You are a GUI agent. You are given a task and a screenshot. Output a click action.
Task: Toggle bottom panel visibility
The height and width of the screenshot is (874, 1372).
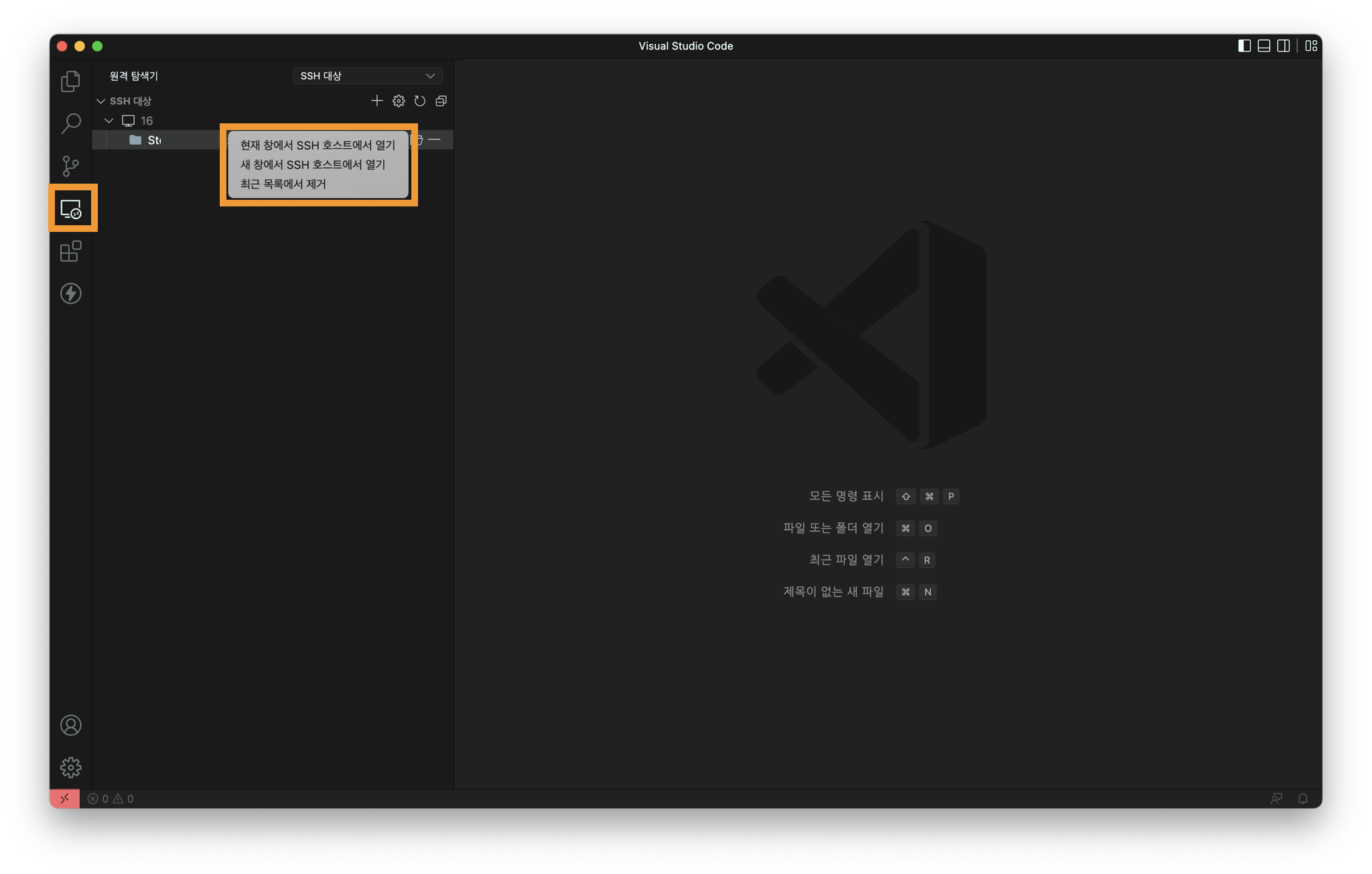1263,46
